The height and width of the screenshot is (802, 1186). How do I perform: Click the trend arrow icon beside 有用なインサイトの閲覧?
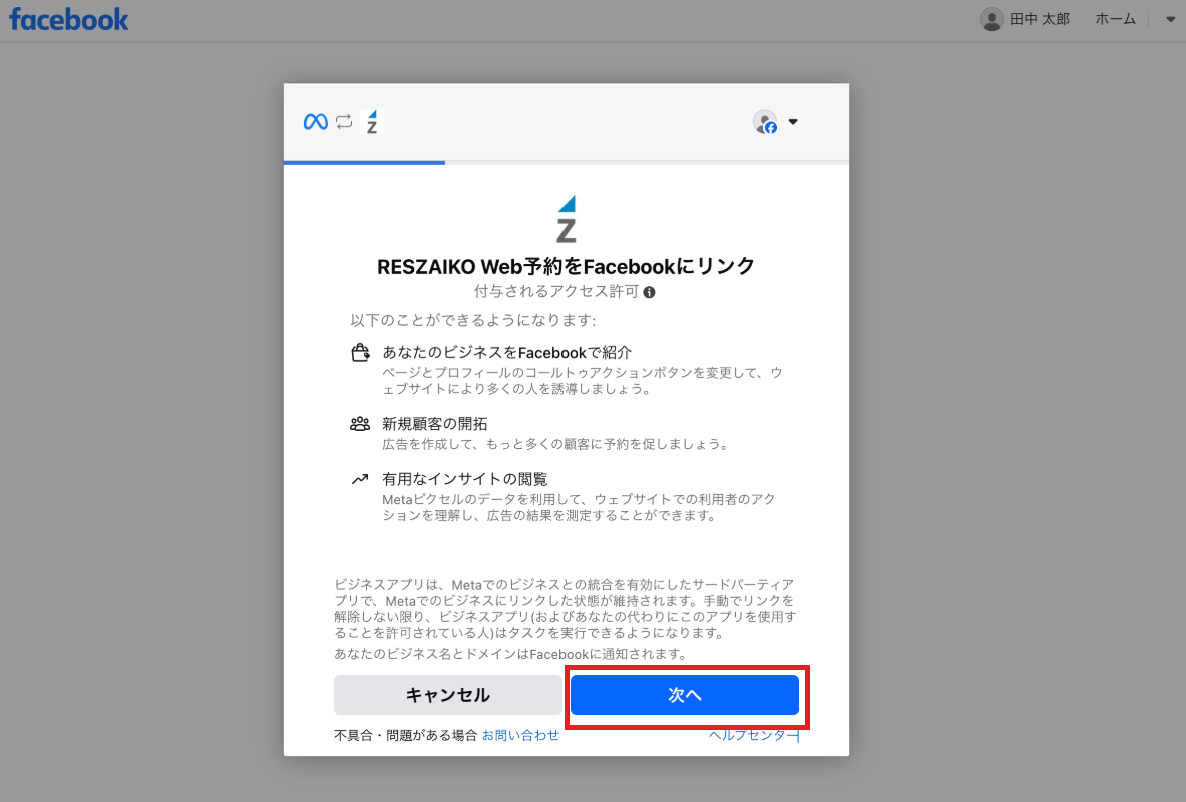tap(360, 479)
